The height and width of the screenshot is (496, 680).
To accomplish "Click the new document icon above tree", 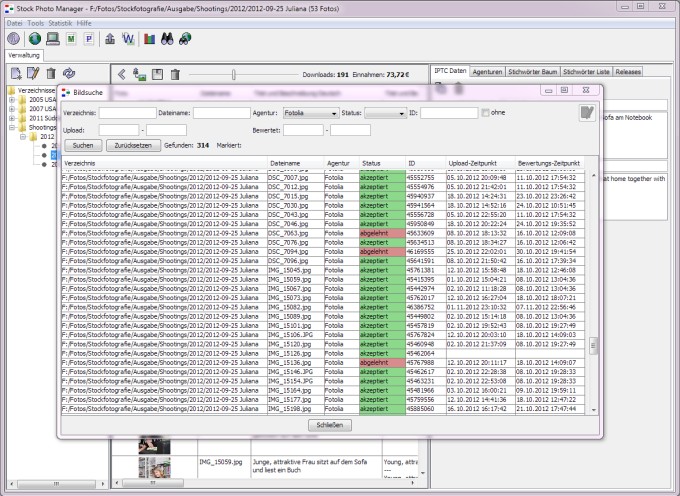I will pos(16,73).
